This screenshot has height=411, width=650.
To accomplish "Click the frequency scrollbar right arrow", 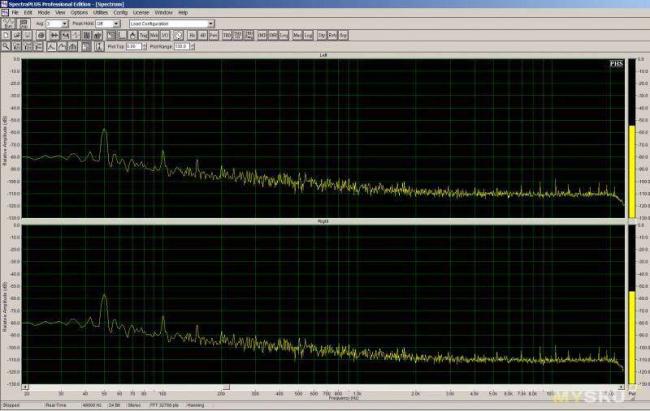I will pos(621,387).
